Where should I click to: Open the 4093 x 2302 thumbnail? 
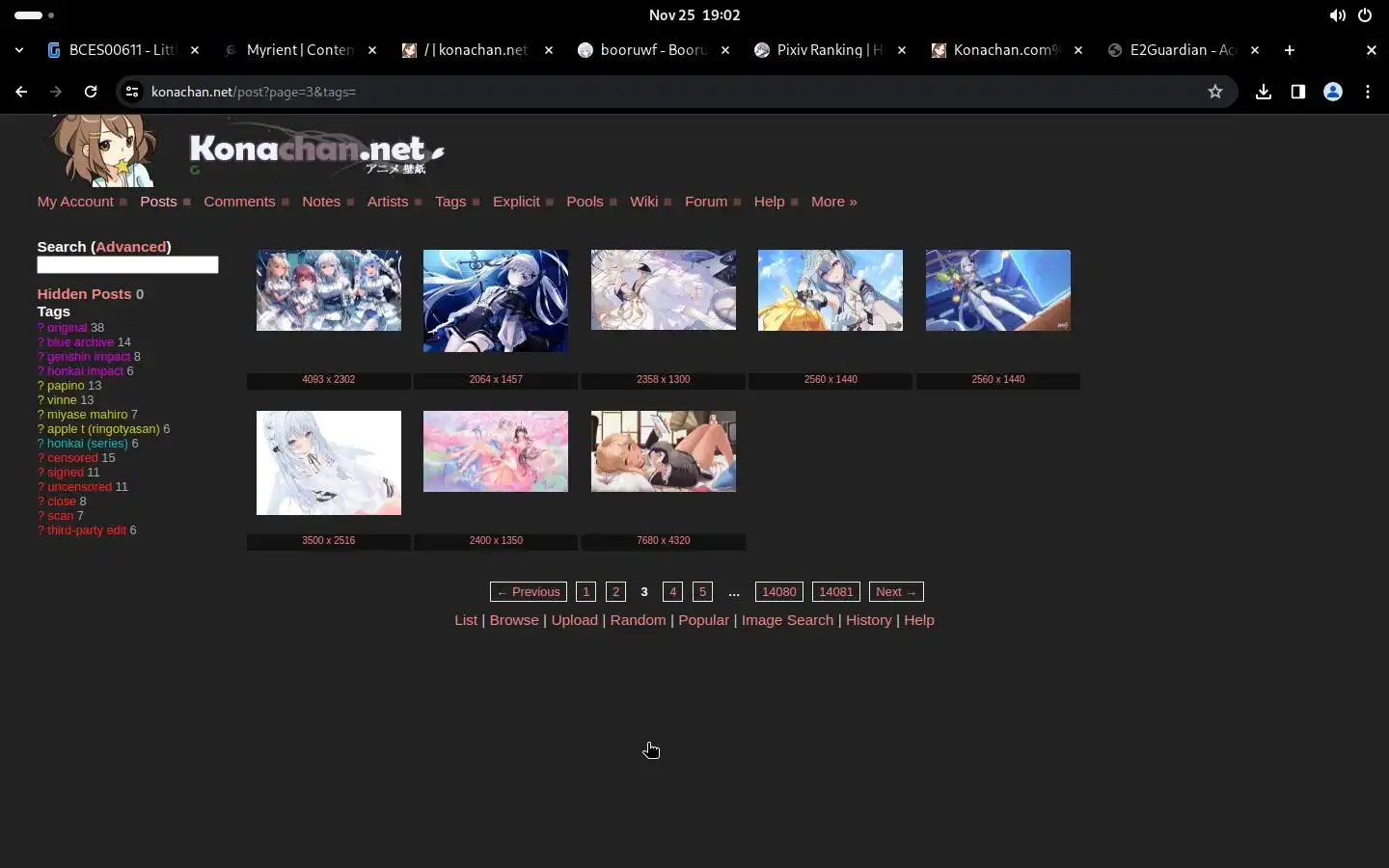click(x=329, y=290)
